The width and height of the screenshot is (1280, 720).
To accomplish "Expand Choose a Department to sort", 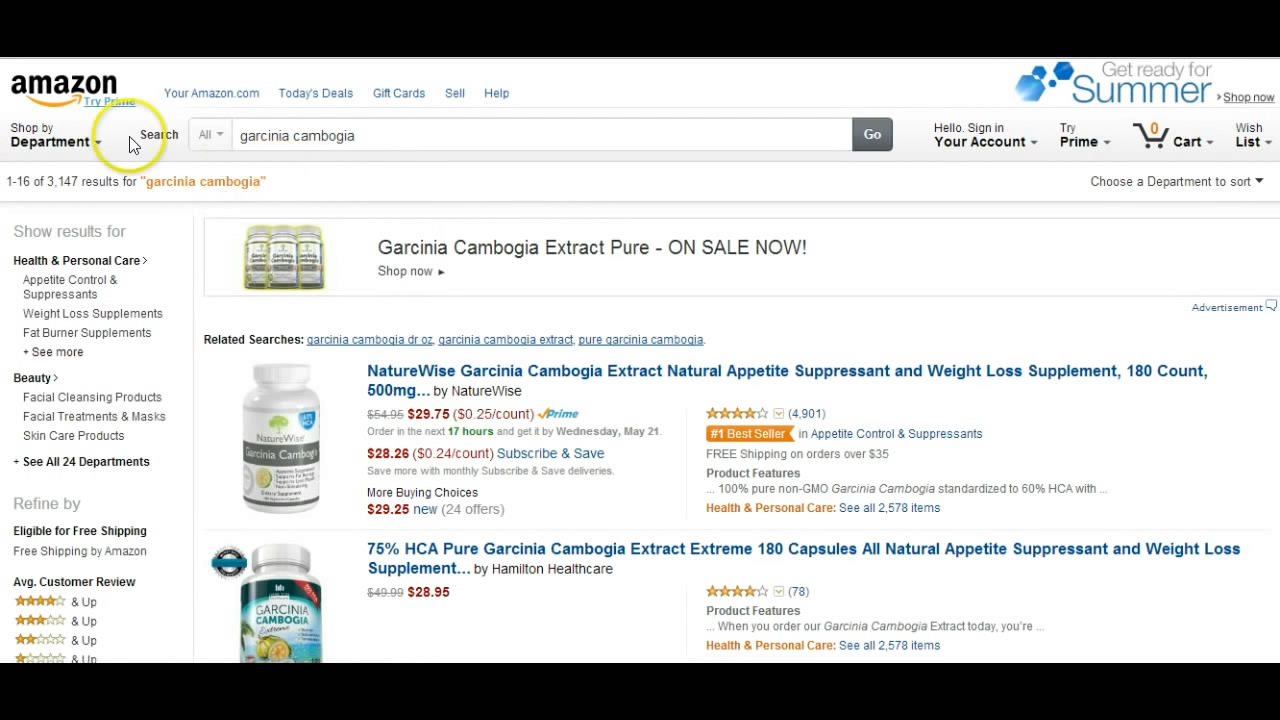I will 1177,181.
